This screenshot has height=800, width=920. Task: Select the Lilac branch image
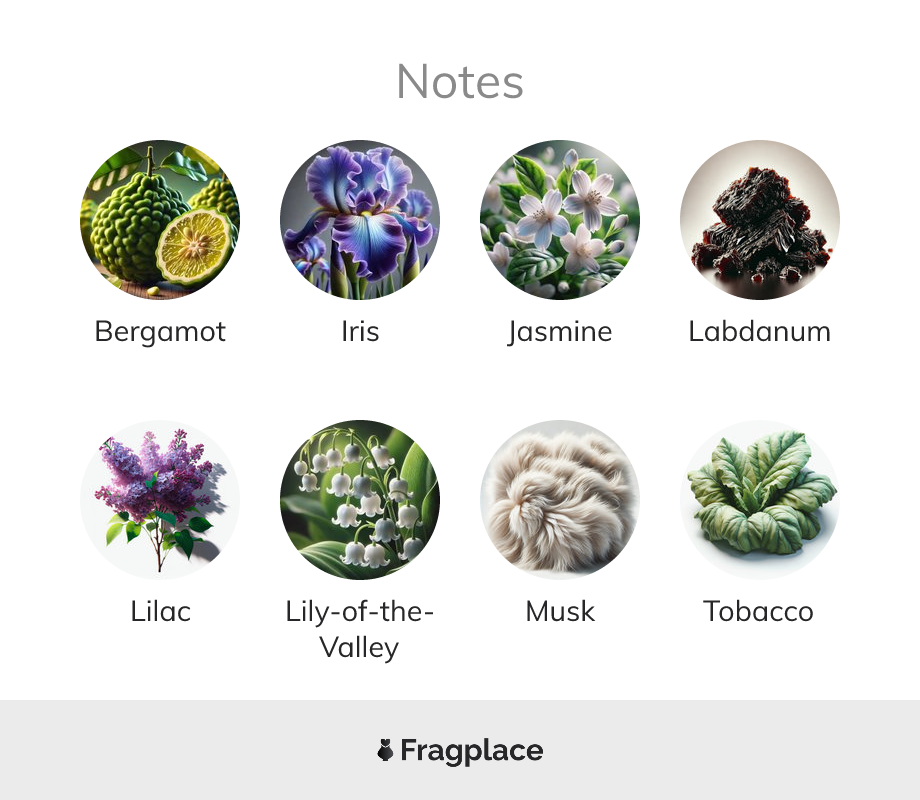click(160, 499)
